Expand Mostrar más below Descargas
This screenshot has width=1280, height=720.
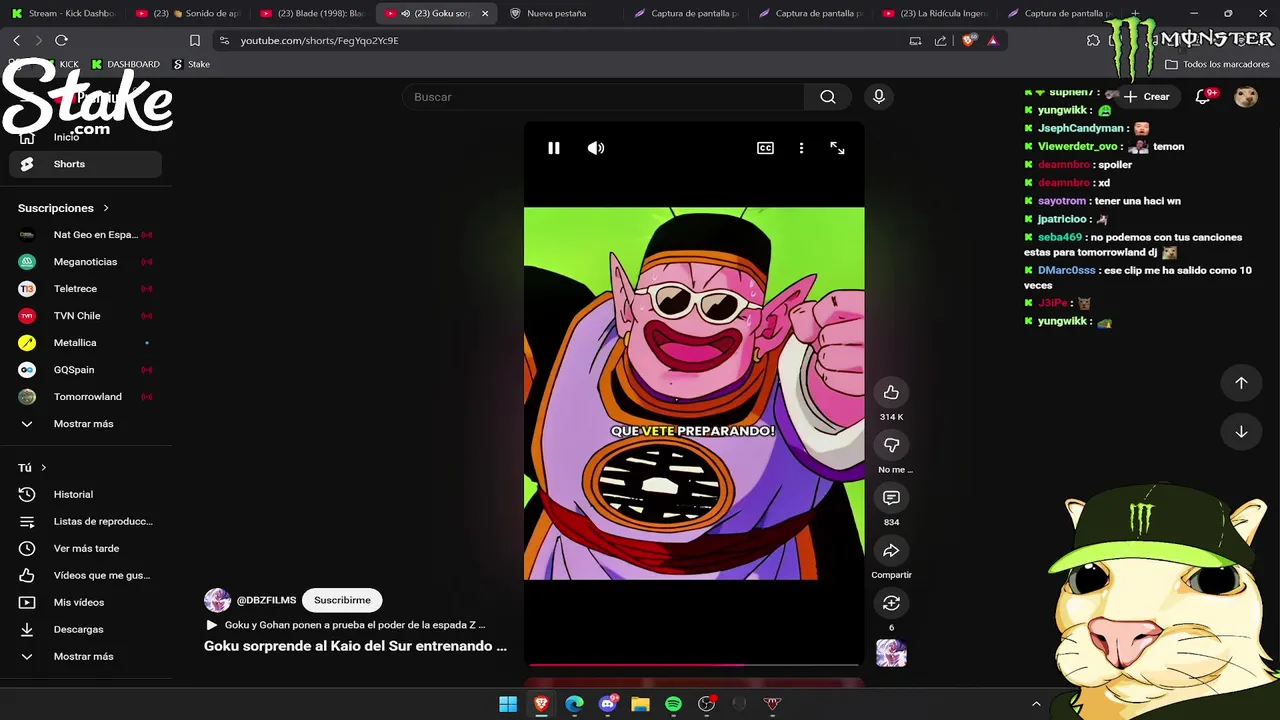85,656
